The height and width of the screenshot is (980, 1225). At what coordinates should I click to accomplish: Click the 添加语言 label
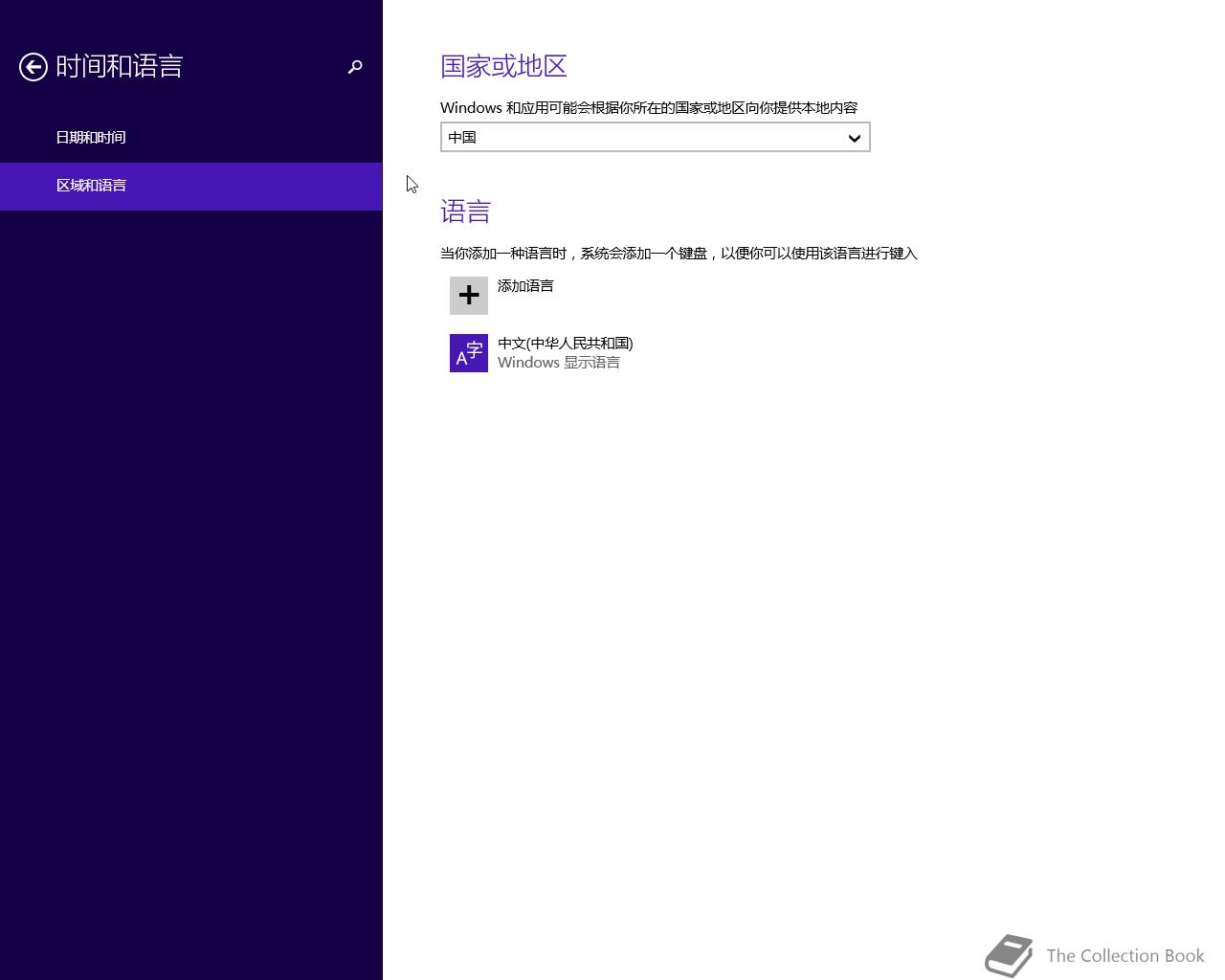(x=525, y=286)
